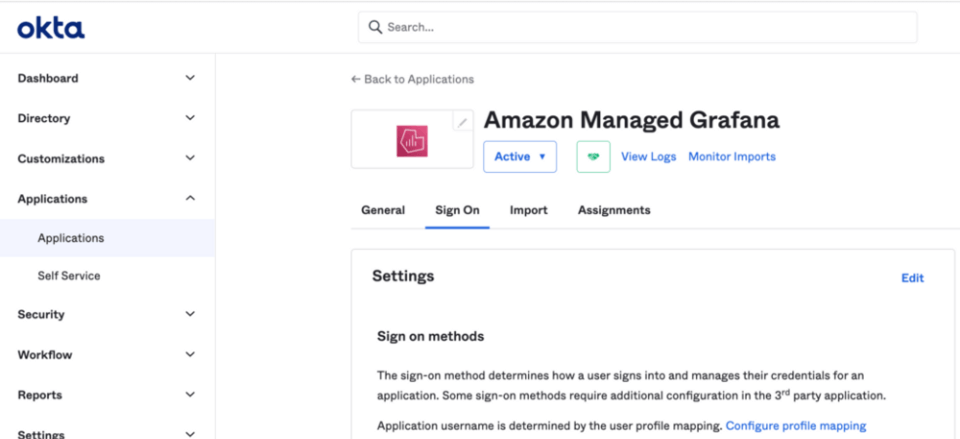This screenshot has height=439, width=960.
Task: Expand the Dashboard menu chevron
Action: click(x=190, y=78)
